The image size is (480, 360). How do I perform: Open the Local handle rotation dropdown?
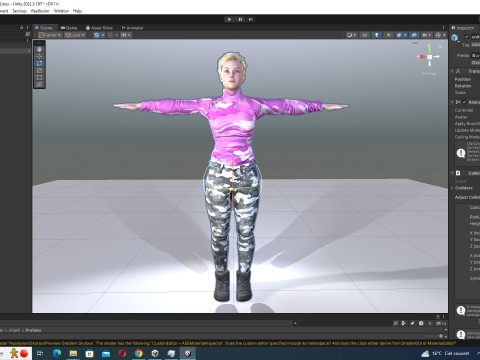click(75, 35)
